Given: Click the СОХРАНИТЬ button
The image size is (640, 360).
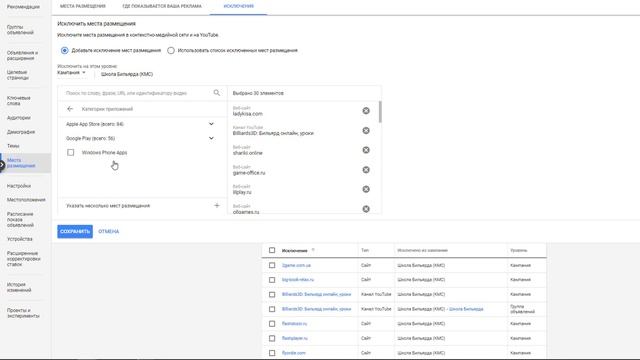Looking at the screenshot, I should (75, 231).
